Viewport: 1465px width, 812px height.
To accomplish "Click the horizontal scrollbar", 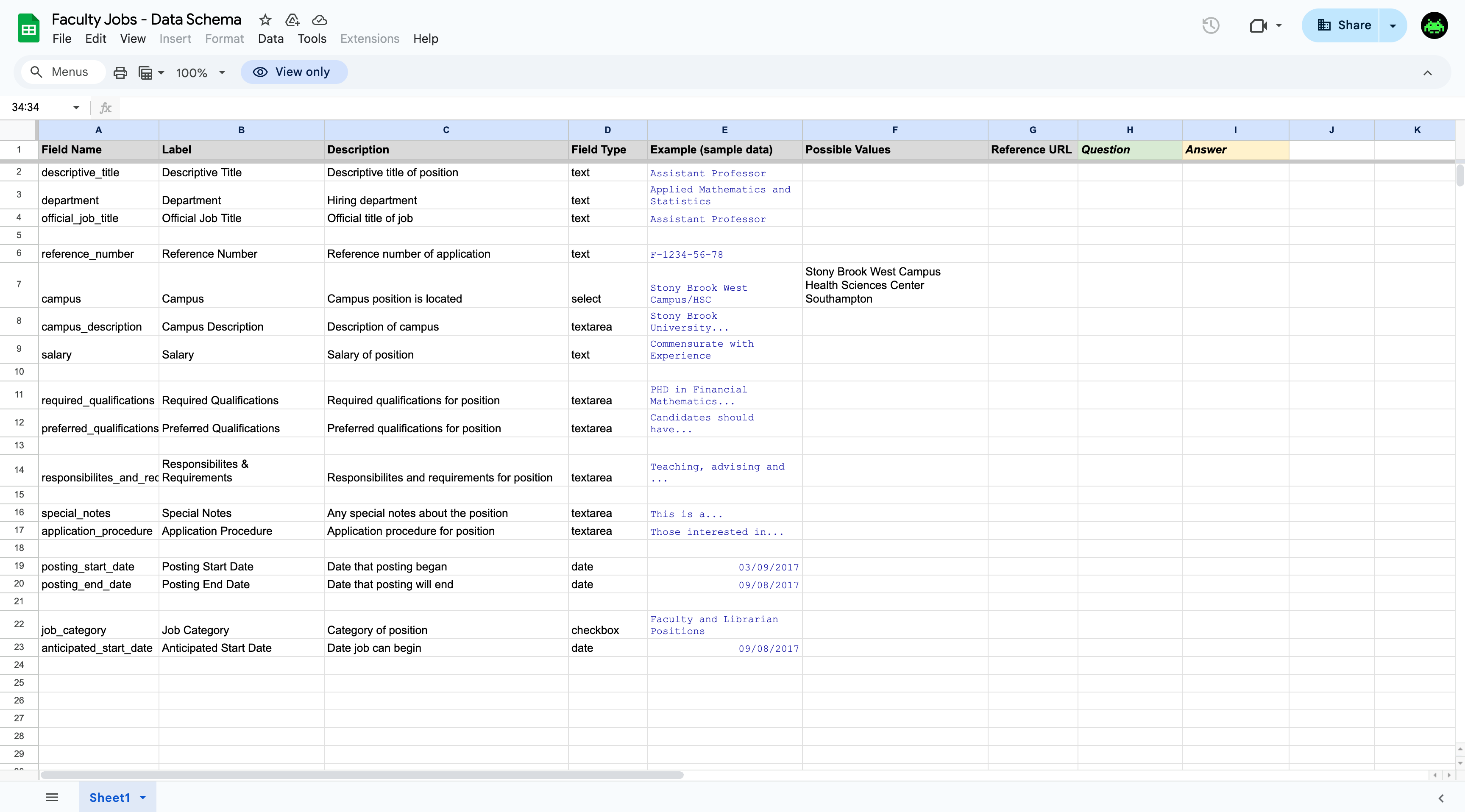I will pyautogui.click(x=362, y=775).
